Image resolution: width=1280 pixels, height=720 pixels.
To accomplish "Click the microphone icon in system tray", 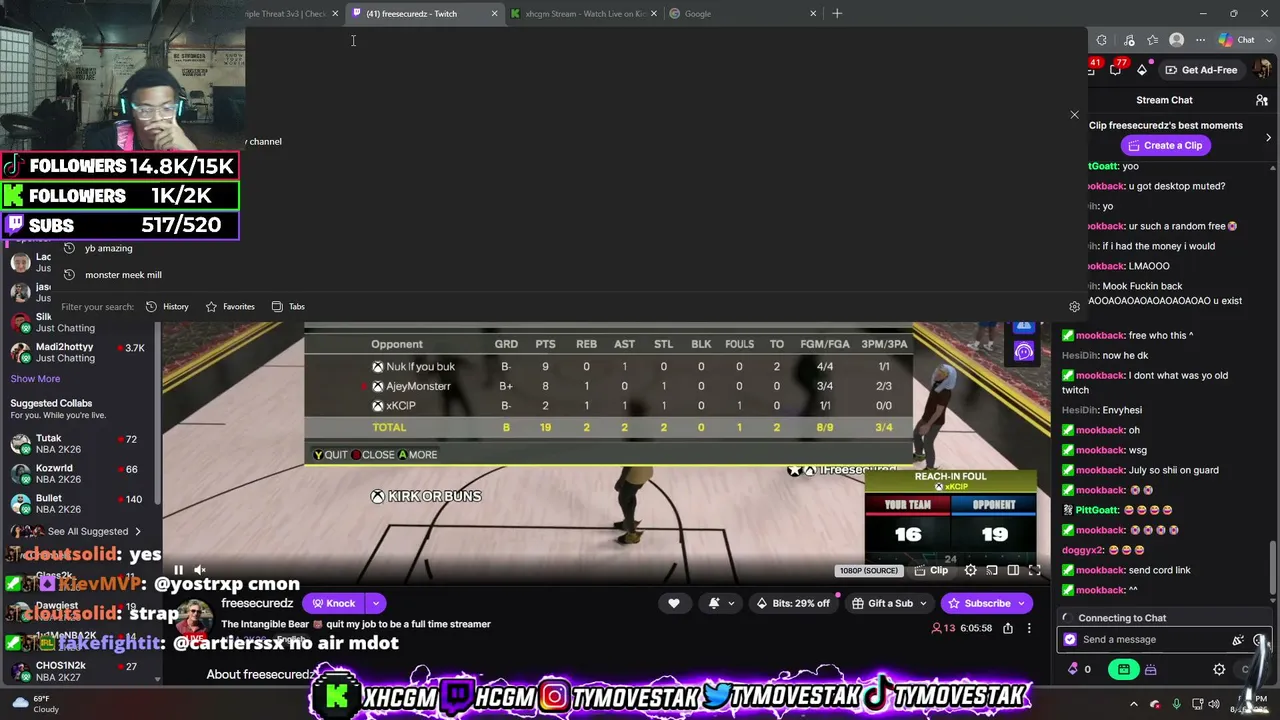I will (1176, 703).
